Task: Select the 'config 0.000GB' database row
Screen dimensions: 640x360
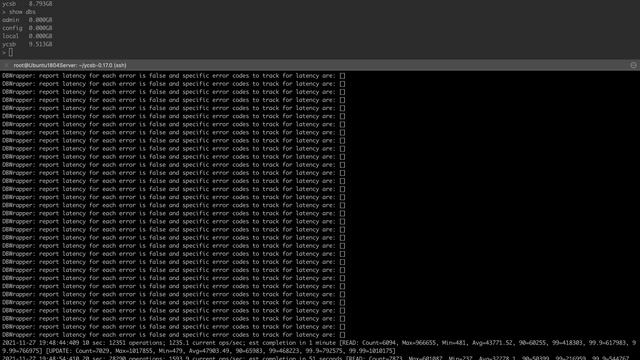Action: point(27,28)
